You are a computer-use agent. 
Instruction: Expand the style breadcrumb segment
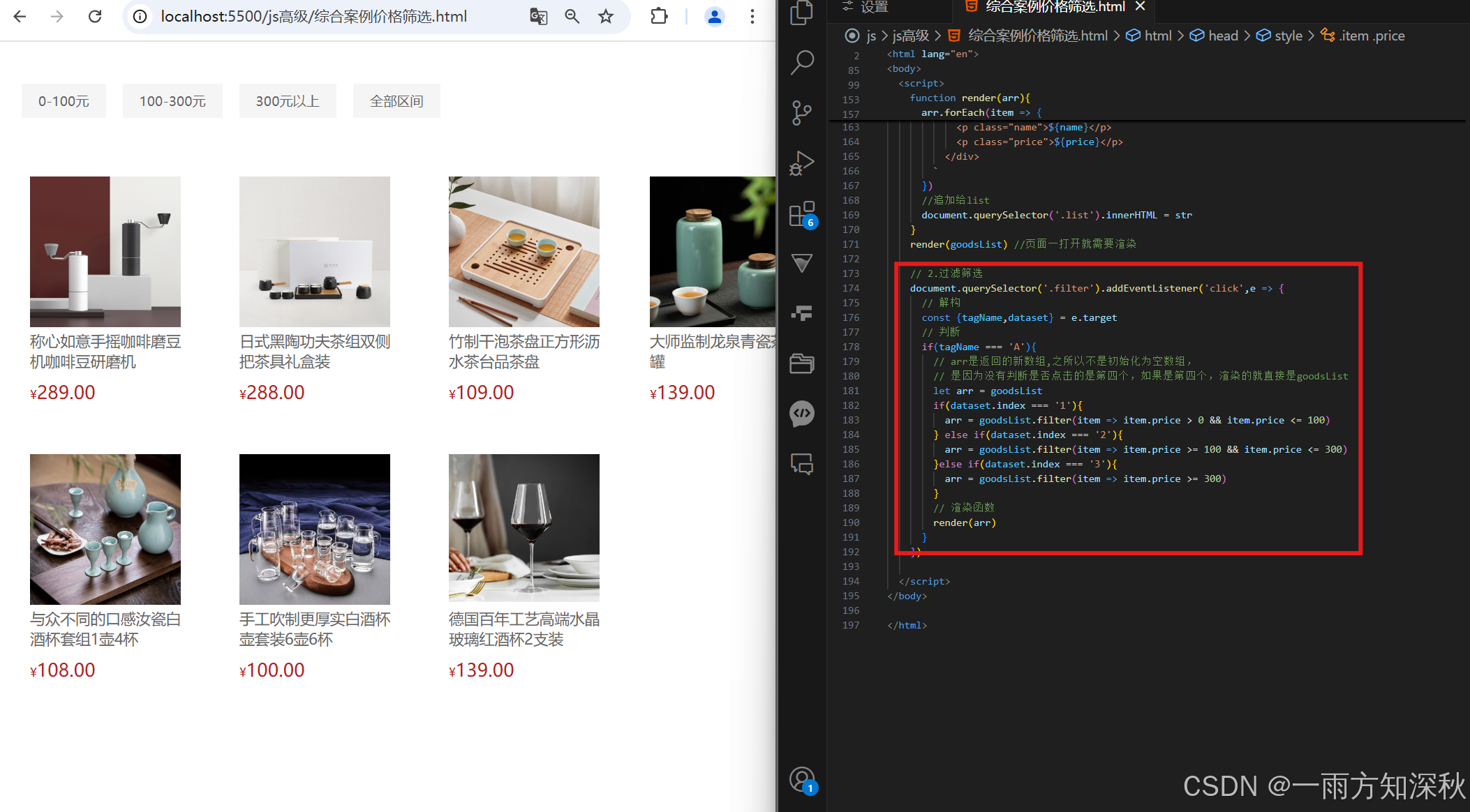click(x=1288, y=36)
